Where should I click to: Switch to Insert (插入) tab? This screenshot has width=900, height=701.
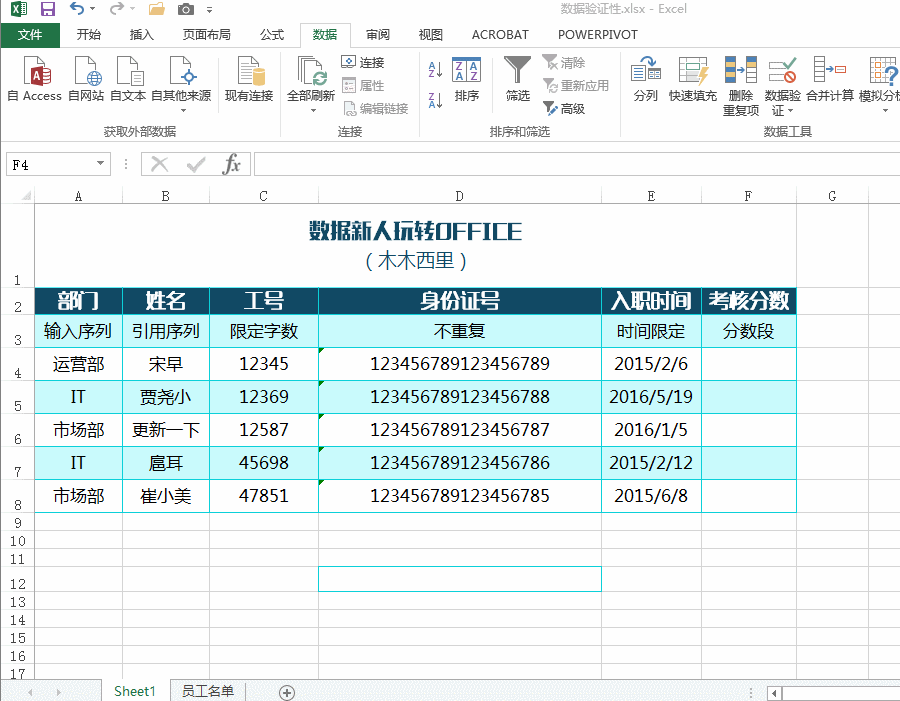point(142,34)
